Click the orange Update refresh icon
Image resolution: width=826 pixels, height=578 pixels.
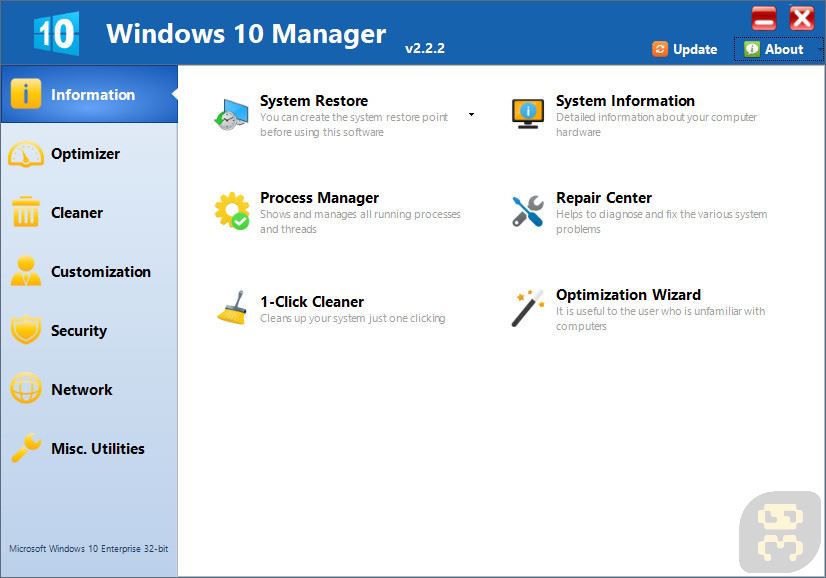click(660, 48)
